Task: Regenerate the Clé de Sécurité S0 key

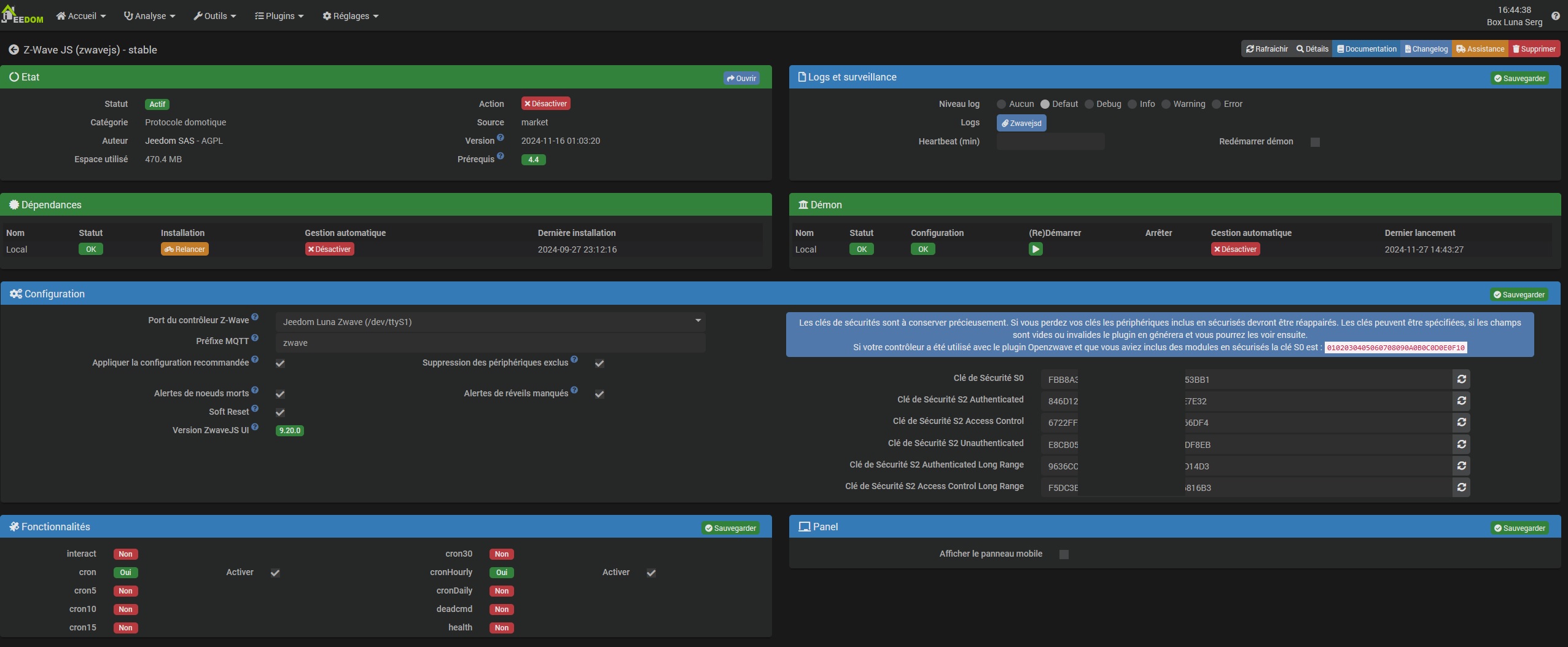Action: (x=1461, y=379)
